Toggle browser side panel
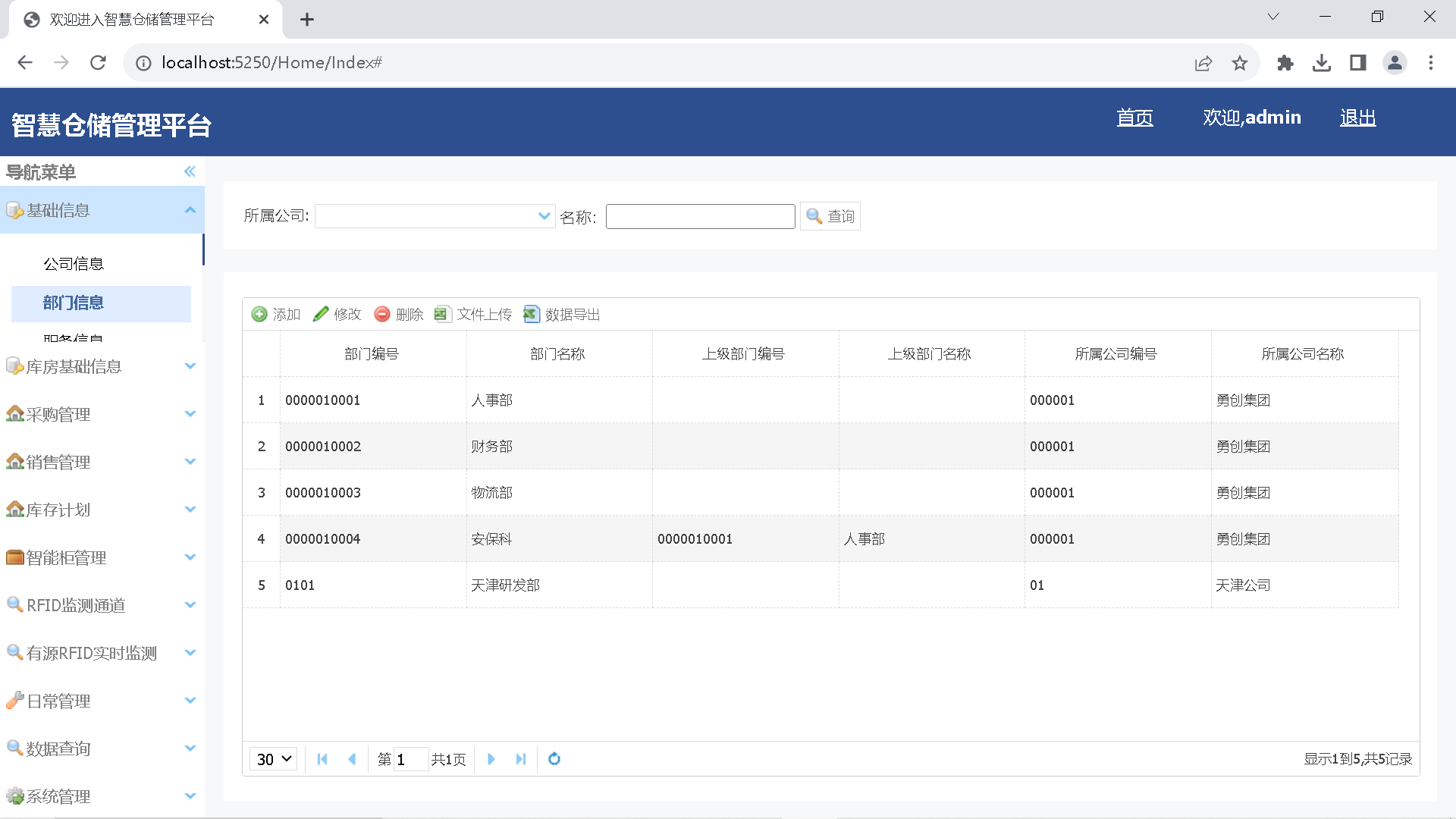The height and width of the screenshot is (819, 1456). (x=1358, y=63)
